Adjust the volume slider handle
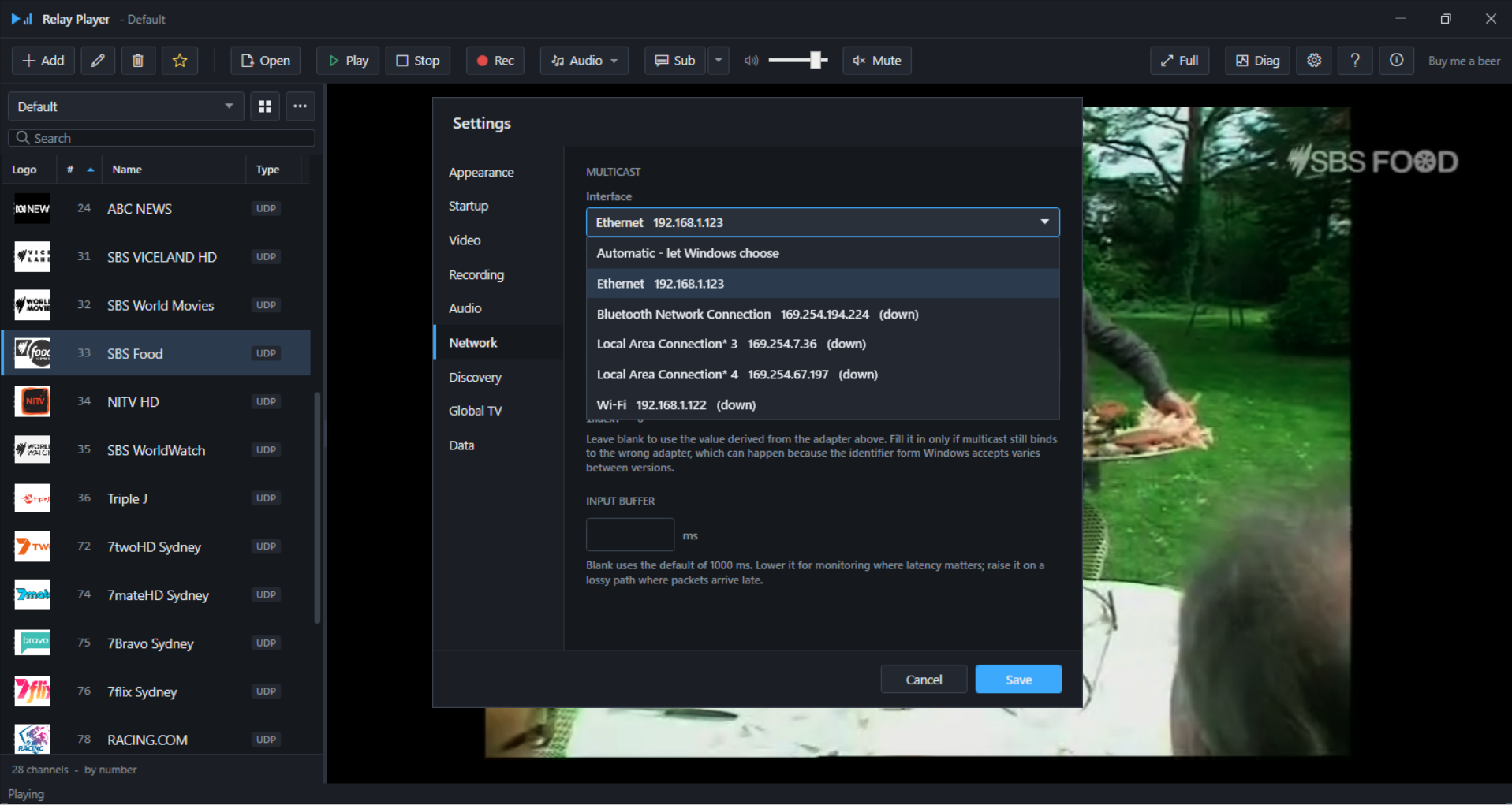 (x=817, y=61)
